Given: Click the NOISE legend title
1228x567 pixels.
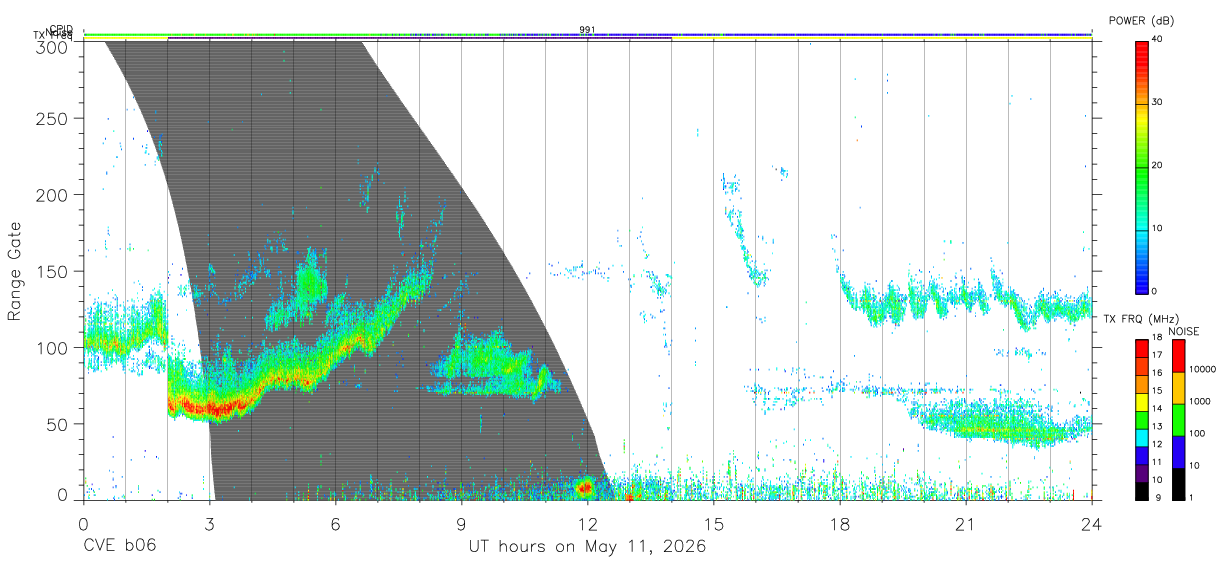Looking at the screenshot, I should (x=1183, y=331).
